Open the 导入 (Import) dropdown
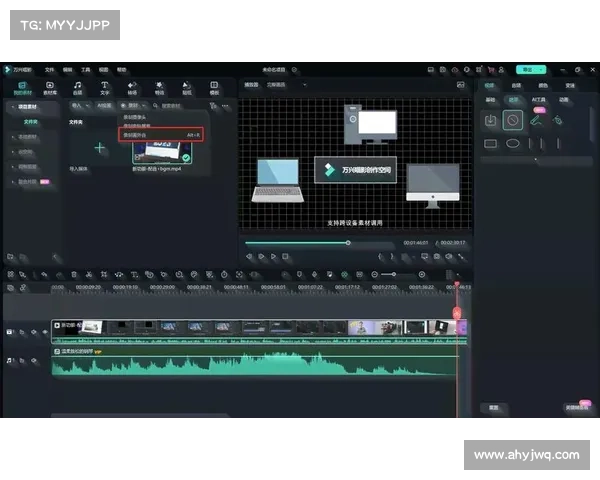 click(78, 105)
